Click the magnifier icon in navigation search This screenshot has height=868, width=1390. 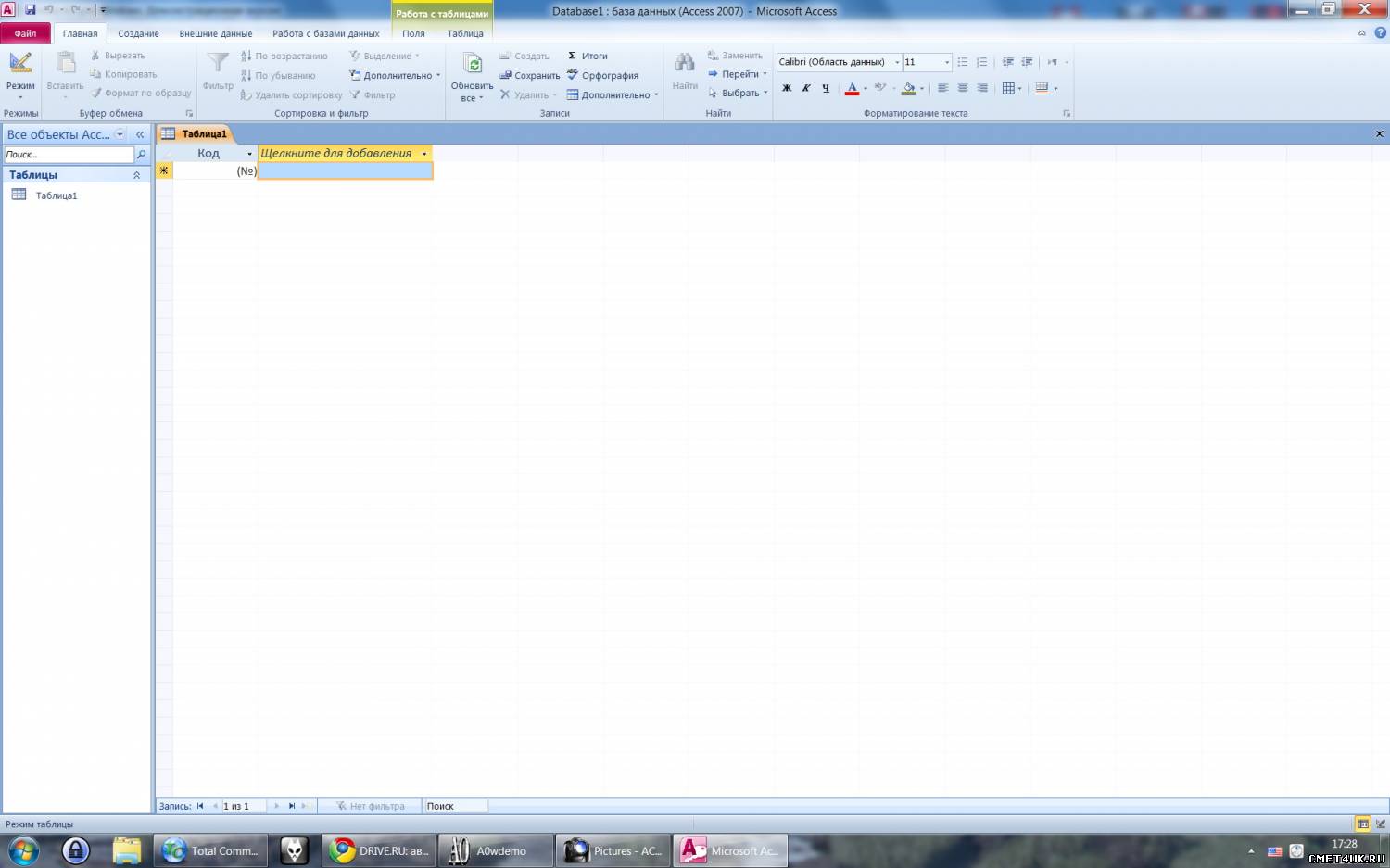coord(142,155)
